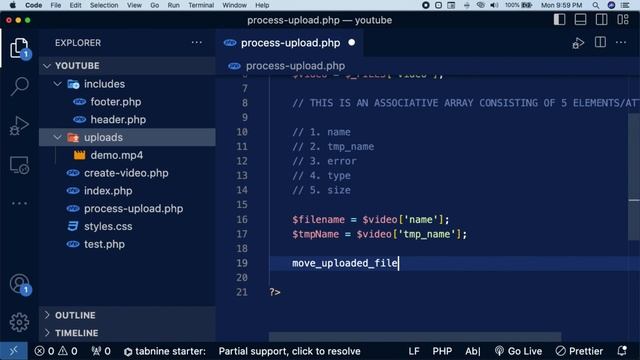Open remote window indicator in status bar

13,351
